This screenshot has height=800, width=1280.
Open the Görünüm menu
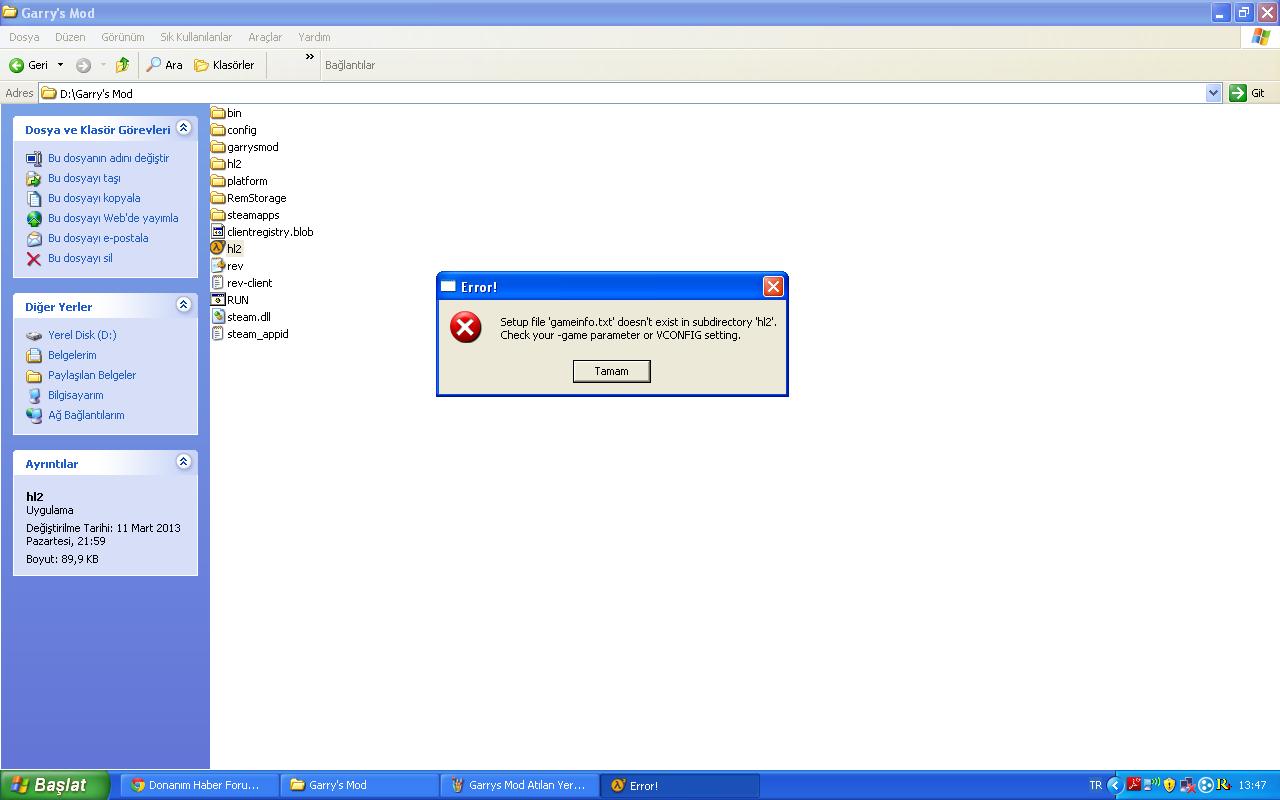pyautogui.click(x=123, y=37)
